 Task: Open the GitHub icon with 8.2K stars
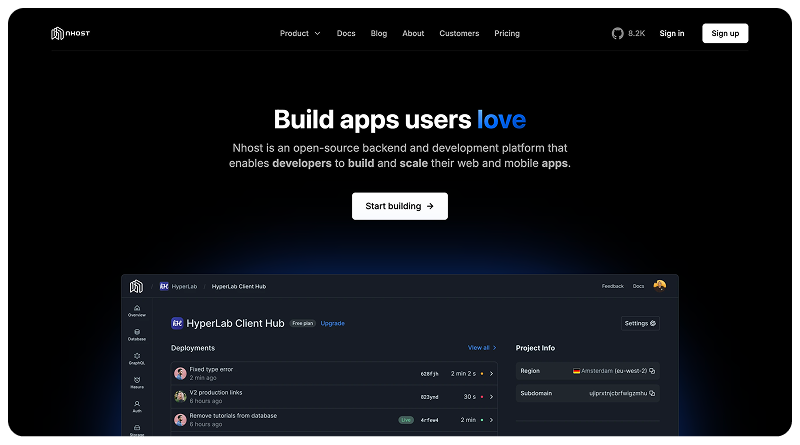pos(617,34)
